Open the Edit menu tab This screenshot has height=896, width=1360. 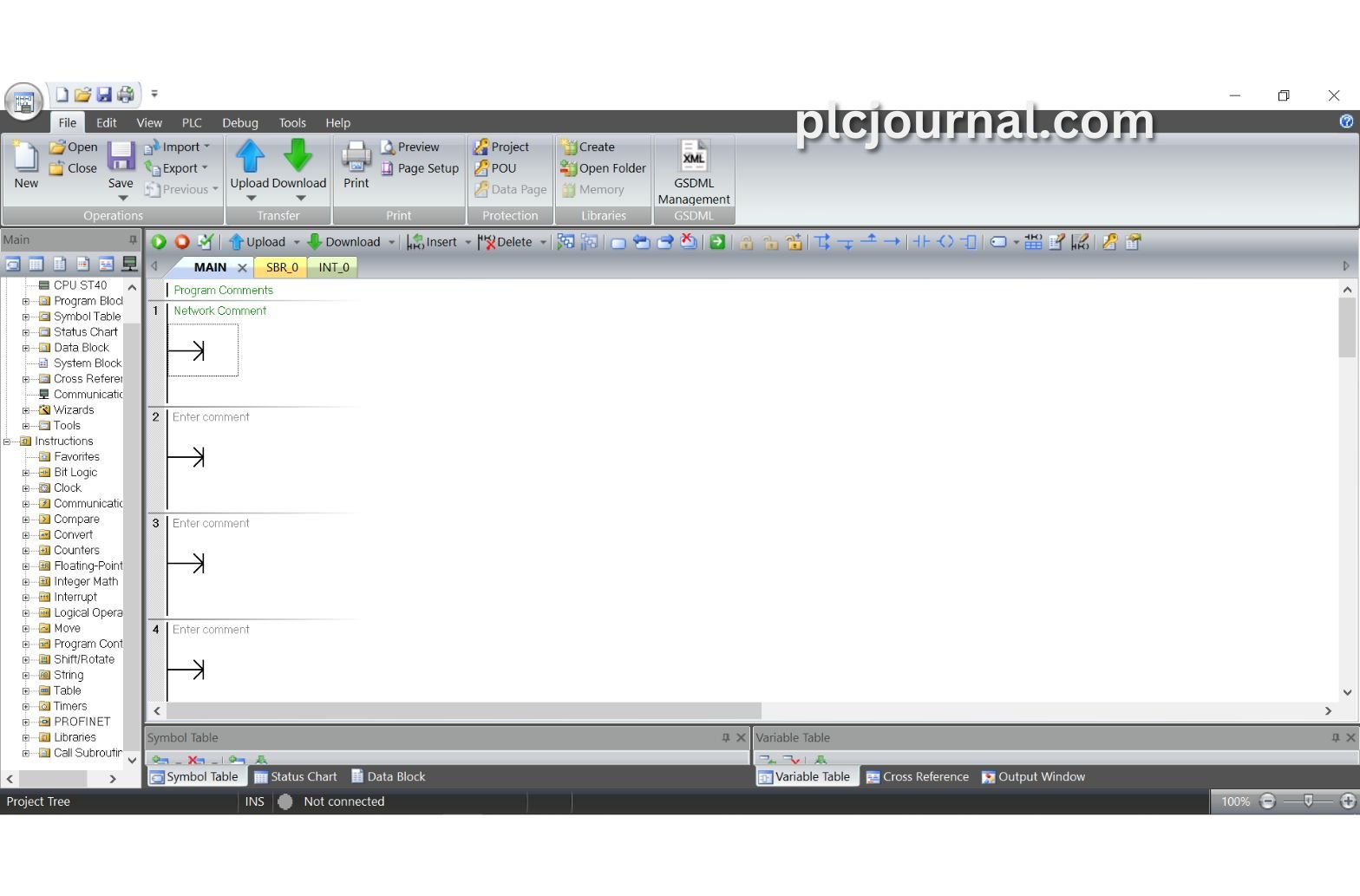click(x=107, y=123)
